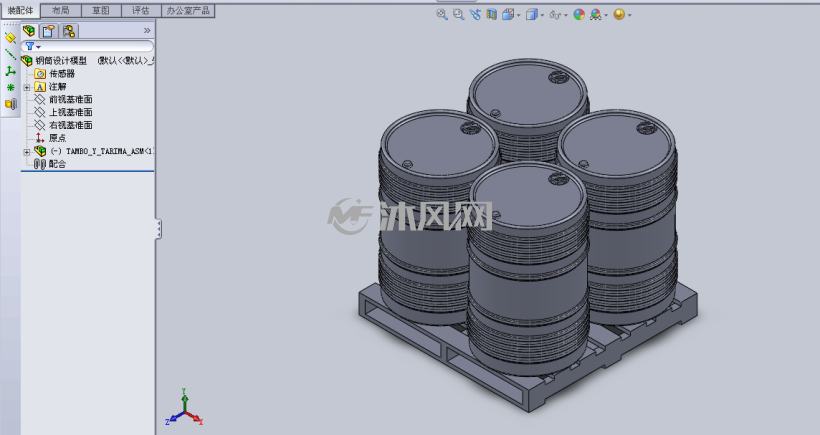Viewport: 820px width, 435px height.
Task: Select the 注解 annotations folder
Action: pos(50,87)
